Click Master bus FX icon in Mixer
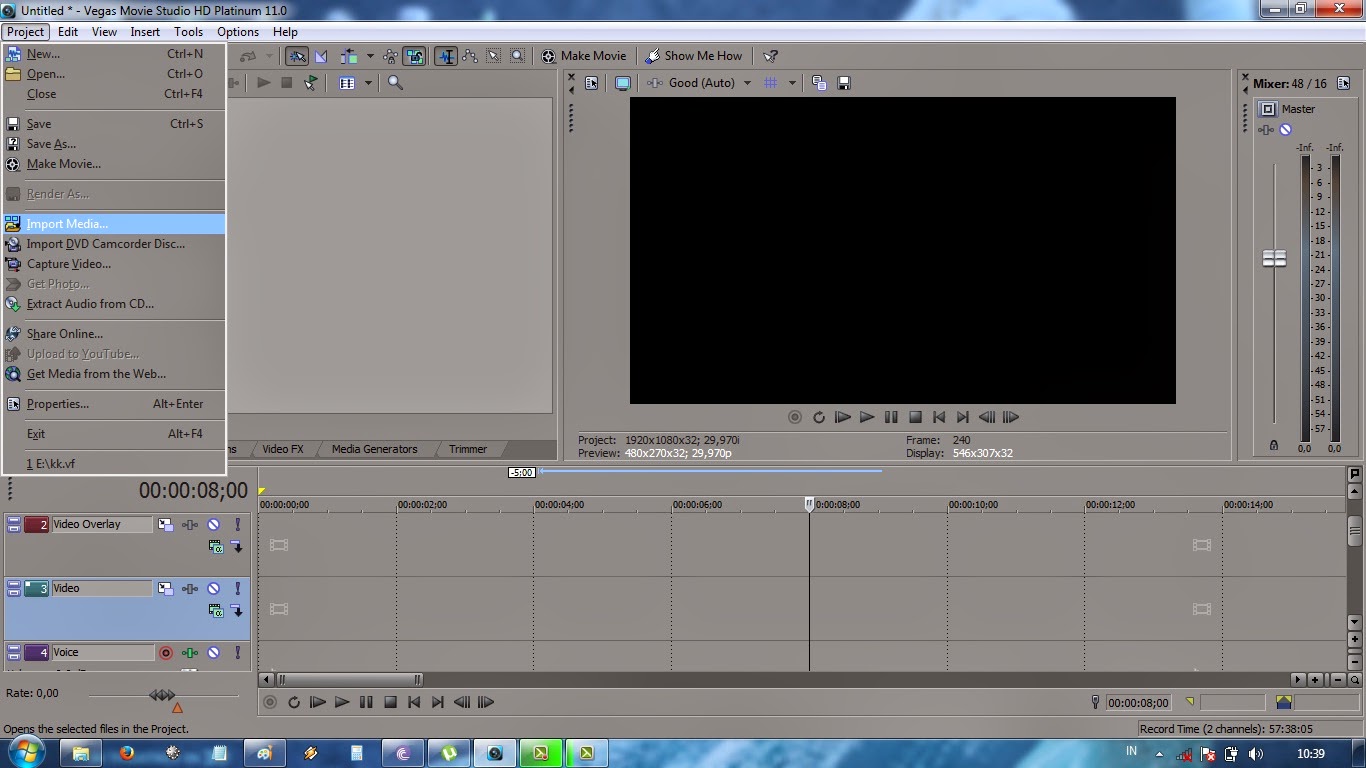The image size is (1366, 768). 1267,129
